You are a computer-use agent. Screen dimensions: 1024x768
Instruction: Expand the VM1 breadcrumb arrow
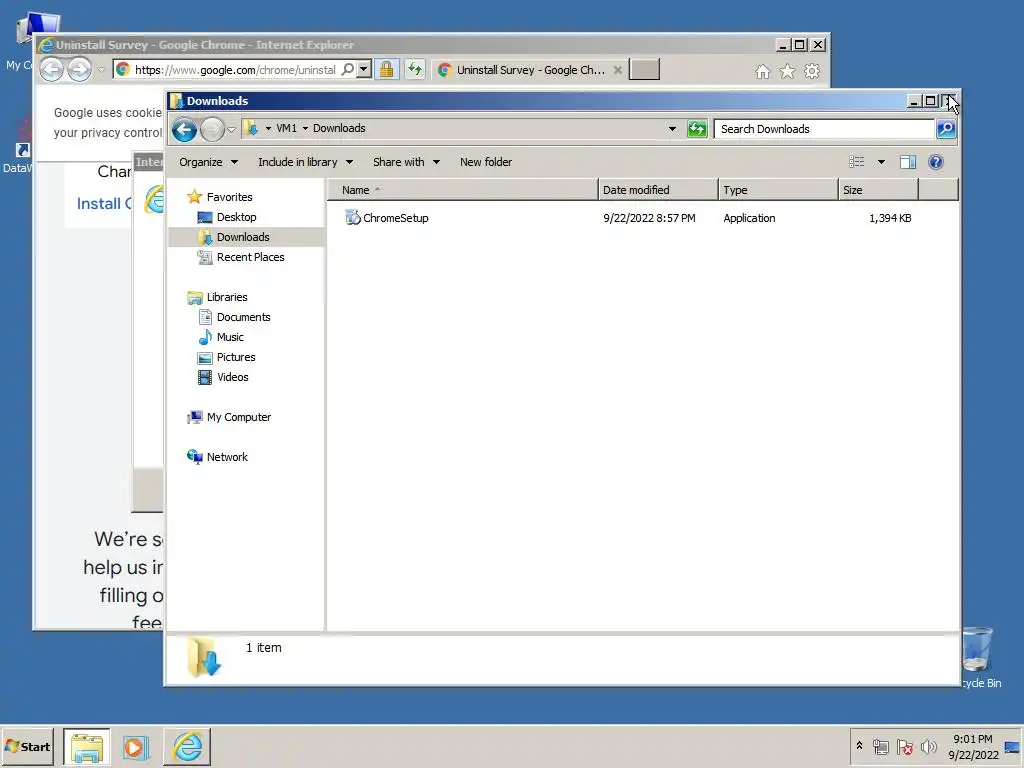point(305,129)
